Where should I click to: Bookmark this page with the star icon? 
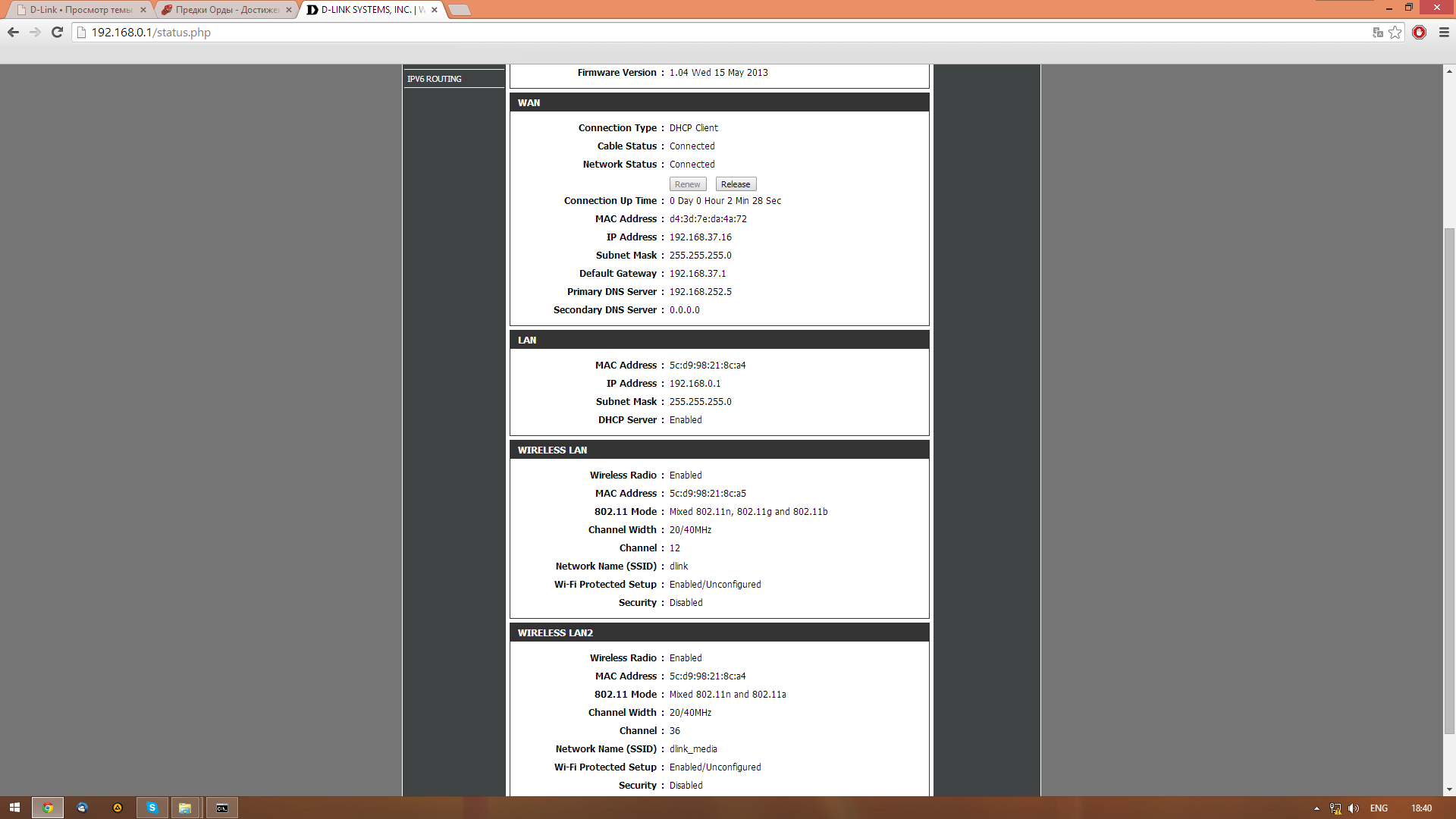[x=1395, y=33]
